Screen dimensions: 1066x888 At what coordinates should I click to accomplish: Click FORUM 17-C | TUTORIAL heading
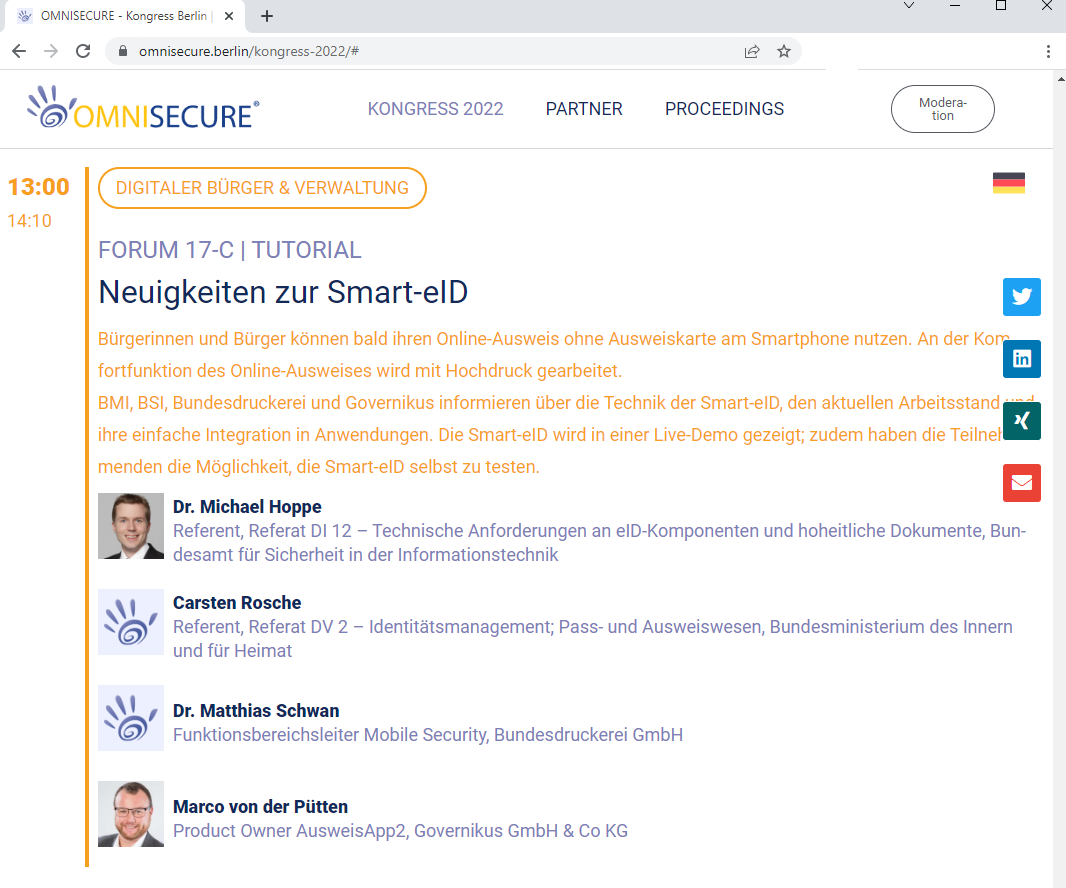(x=230, y=250)
